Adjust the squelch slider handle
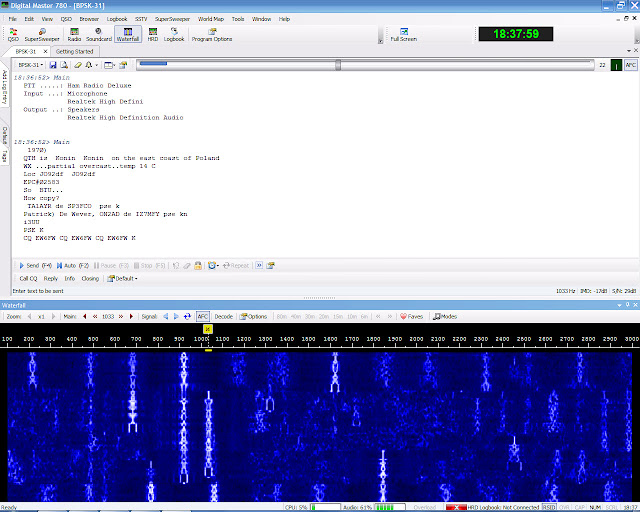Image resolution: width=640 pixels, height=512 pixels. (x=338, y=65)
